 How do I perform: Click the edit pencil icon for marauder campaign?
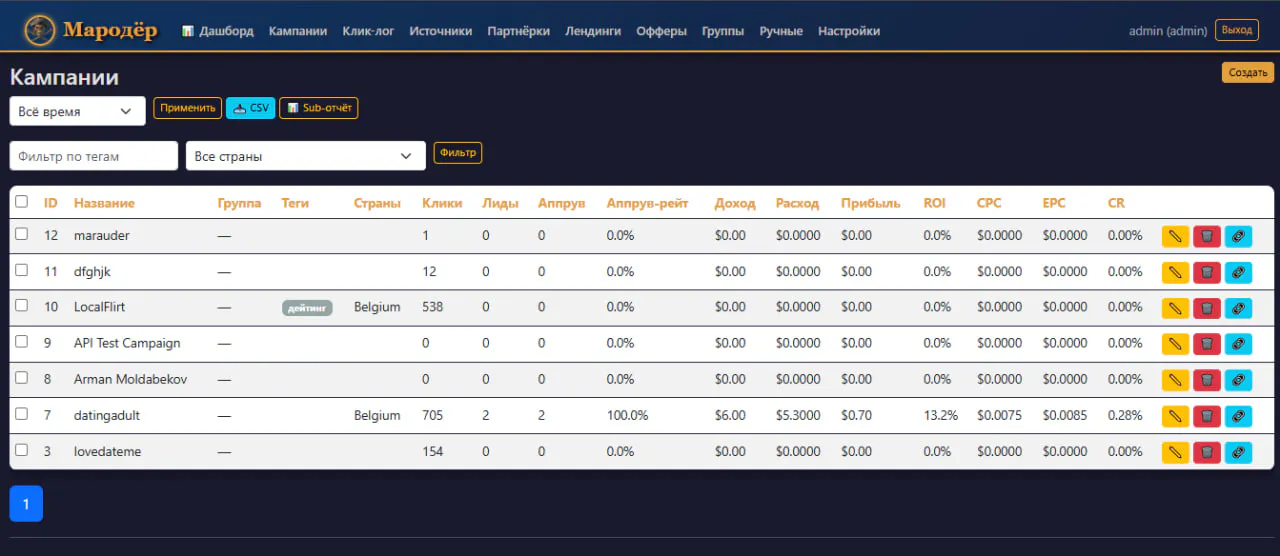(1175, 236)
